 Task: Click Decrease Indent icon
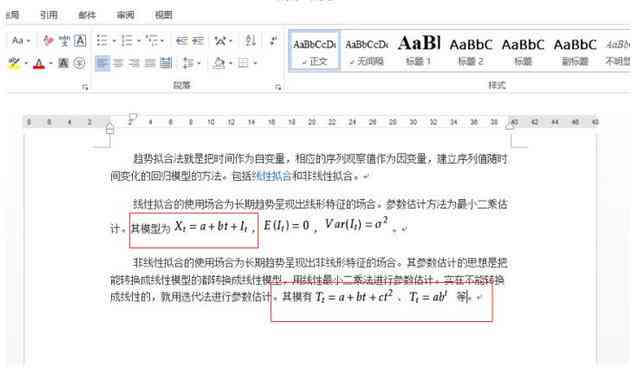pos(182,40)
